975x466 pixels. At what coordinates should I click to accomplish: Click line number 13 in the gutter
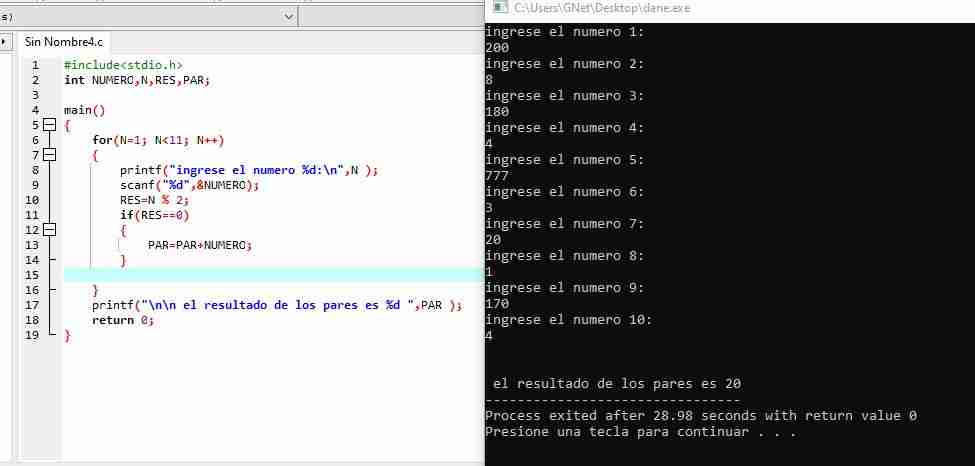click(x=32, y=245)
